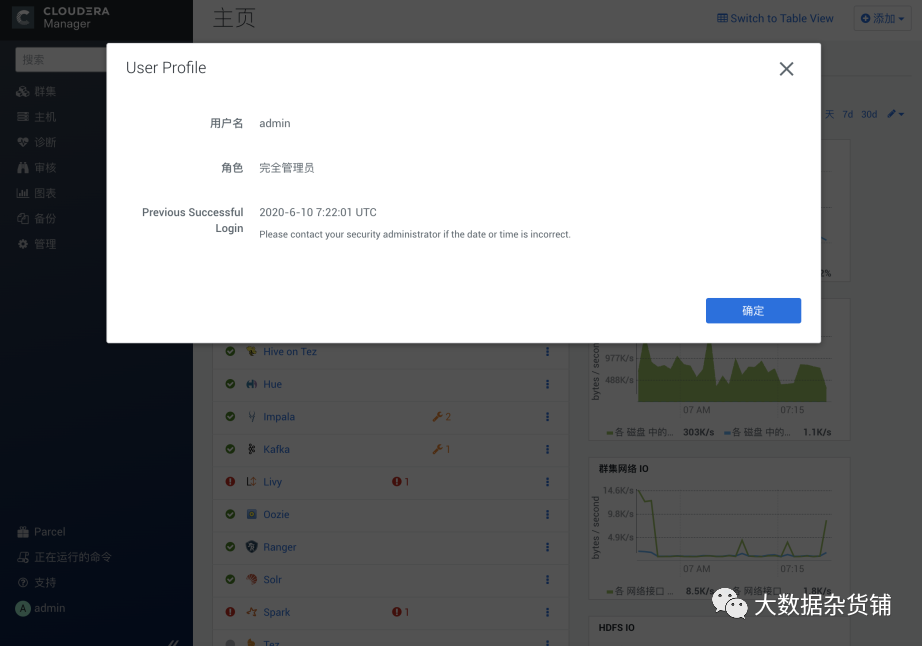Expand actions menu for Oozie
This screenshot has height=646, width=922.
[x=547, y=514]
